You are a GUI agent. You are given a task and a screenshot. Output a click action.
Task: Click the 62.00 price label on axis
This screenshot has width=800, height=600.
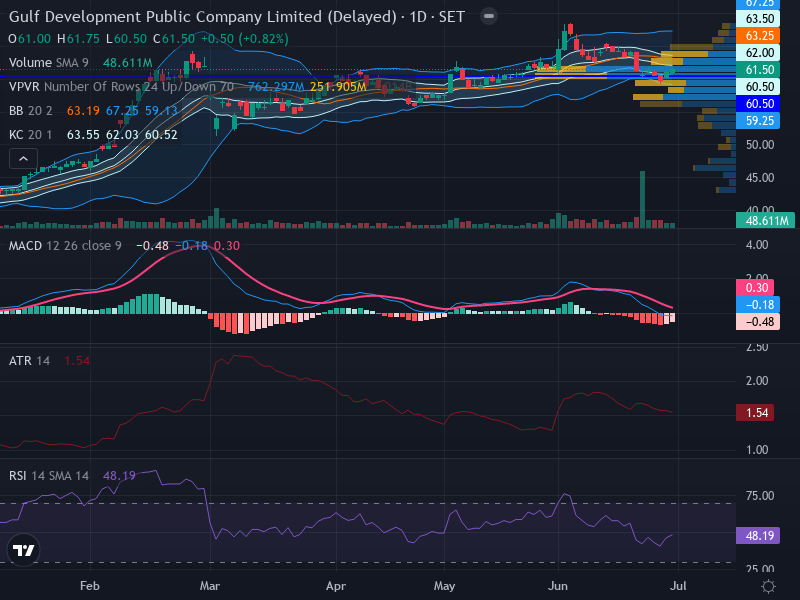(x=760, y=53)
